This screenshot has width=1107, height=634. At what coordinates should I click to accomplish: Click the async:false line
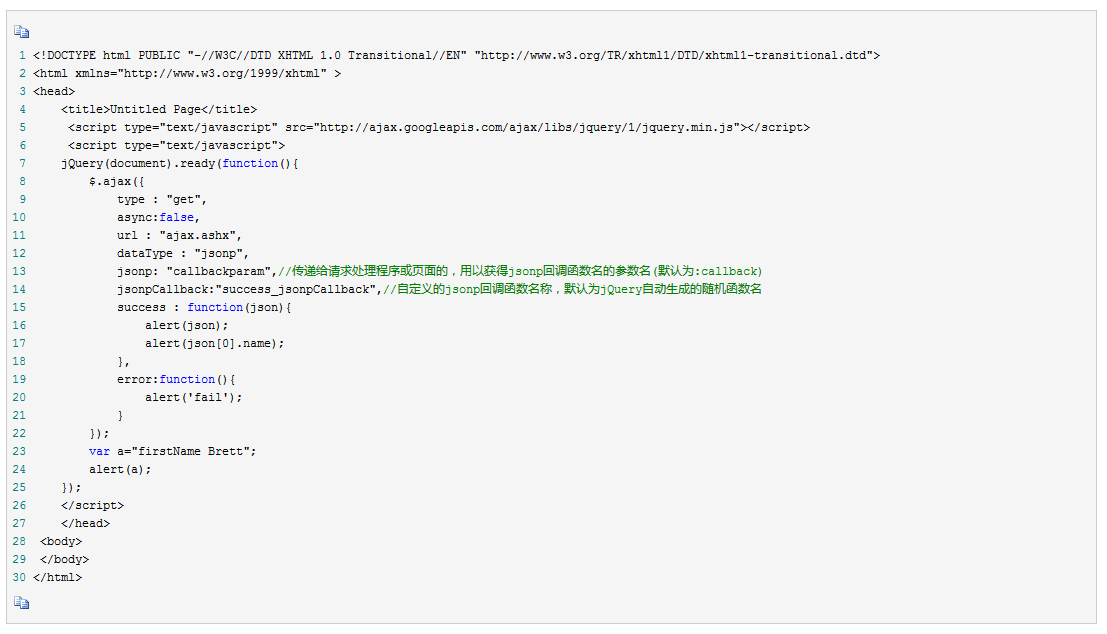[159, 217]
